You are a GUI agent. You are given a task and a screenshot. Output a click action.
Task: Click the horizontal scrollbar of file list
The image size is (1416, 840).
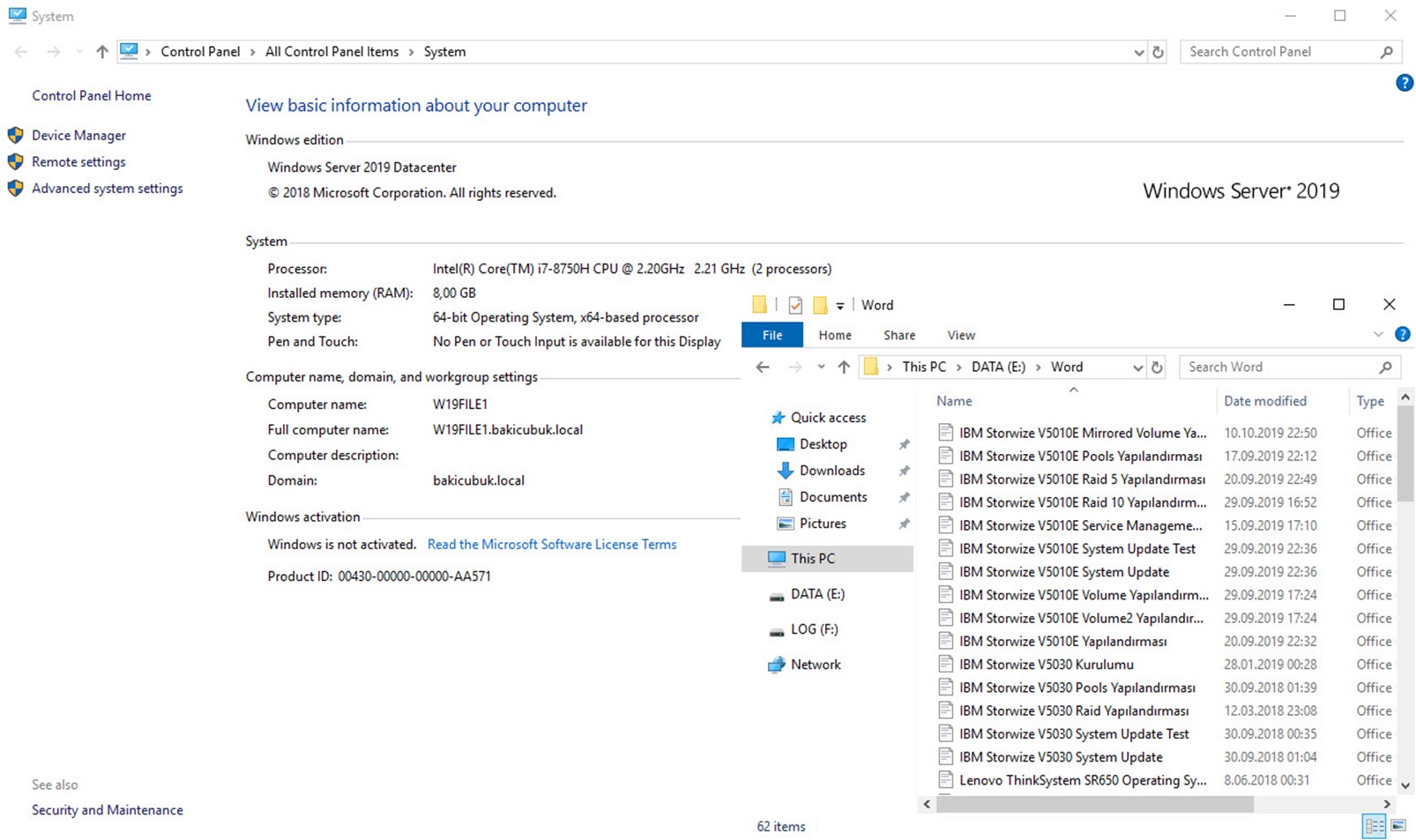[1094, 804]
